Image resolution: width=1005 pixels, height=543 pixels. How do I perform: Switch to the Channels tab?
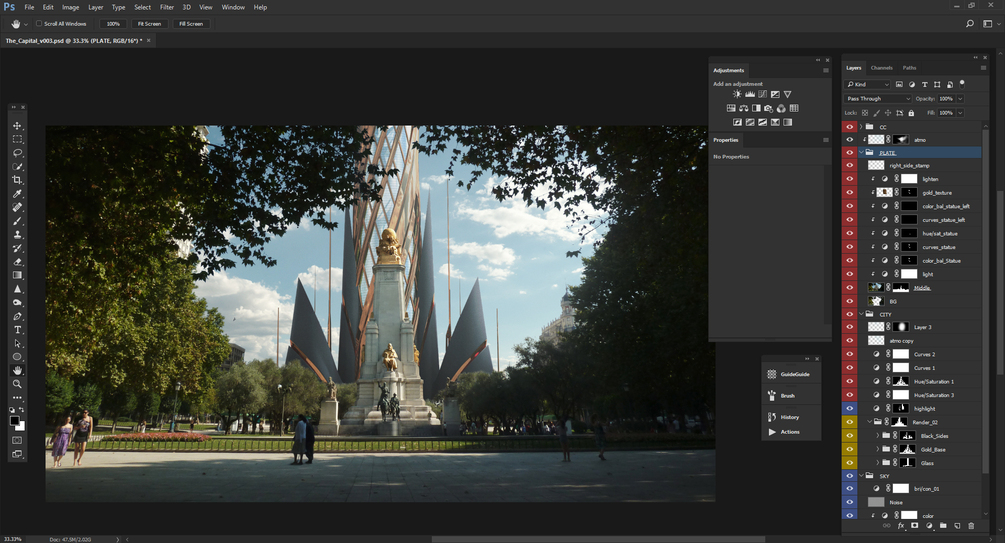coord(881,67)
